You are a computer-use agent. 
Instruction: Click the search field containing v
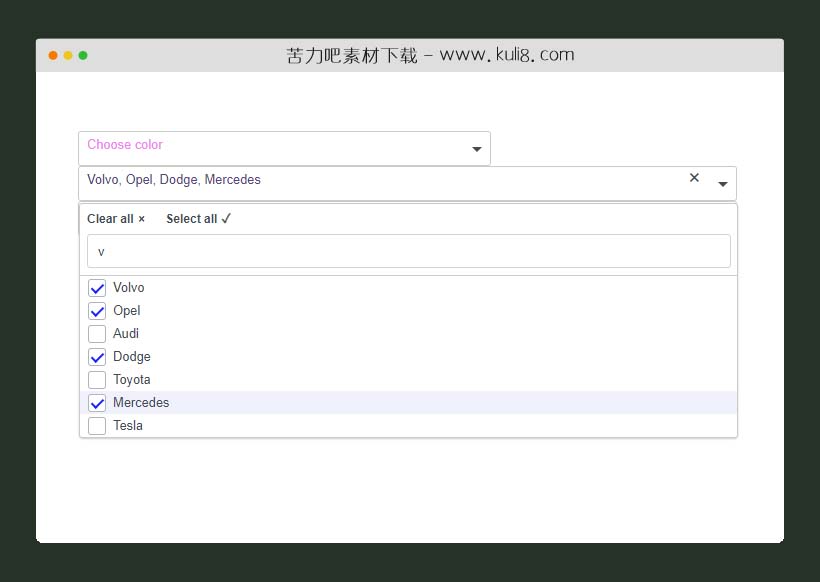(x=408, y=251)
